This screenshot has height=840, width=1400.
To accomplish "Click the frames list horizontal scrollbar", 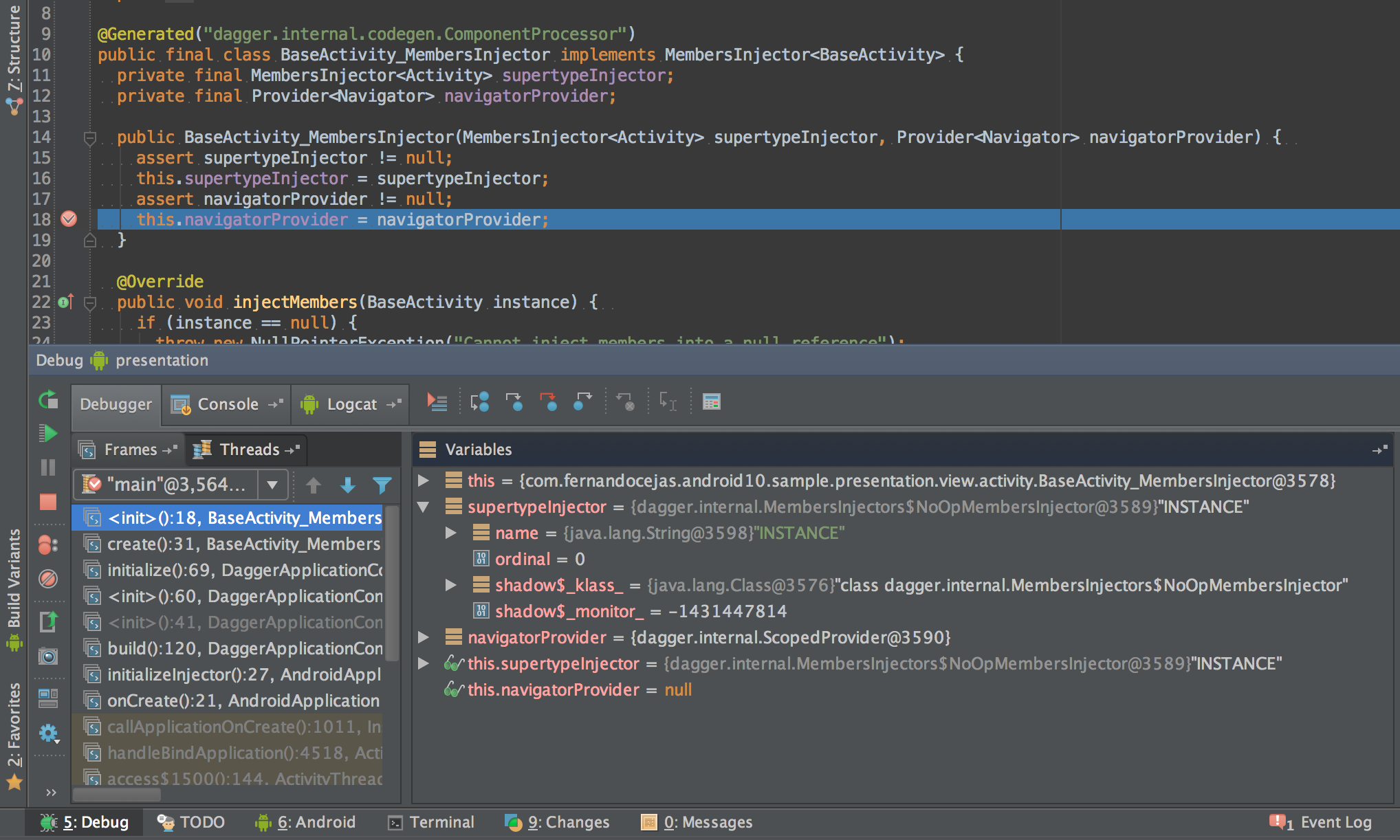I will 117,795.
